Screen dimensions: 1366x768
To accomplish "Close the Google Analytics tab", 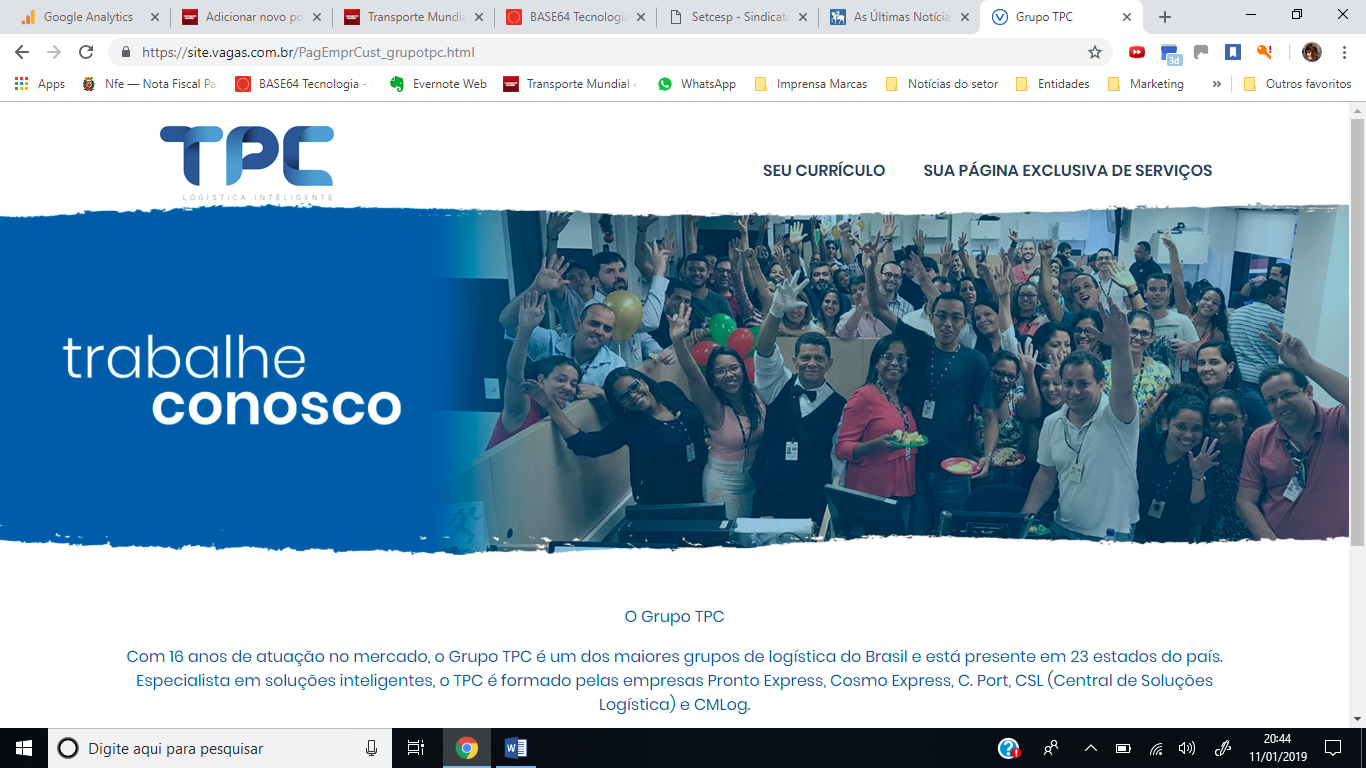I will coord(154,17).
